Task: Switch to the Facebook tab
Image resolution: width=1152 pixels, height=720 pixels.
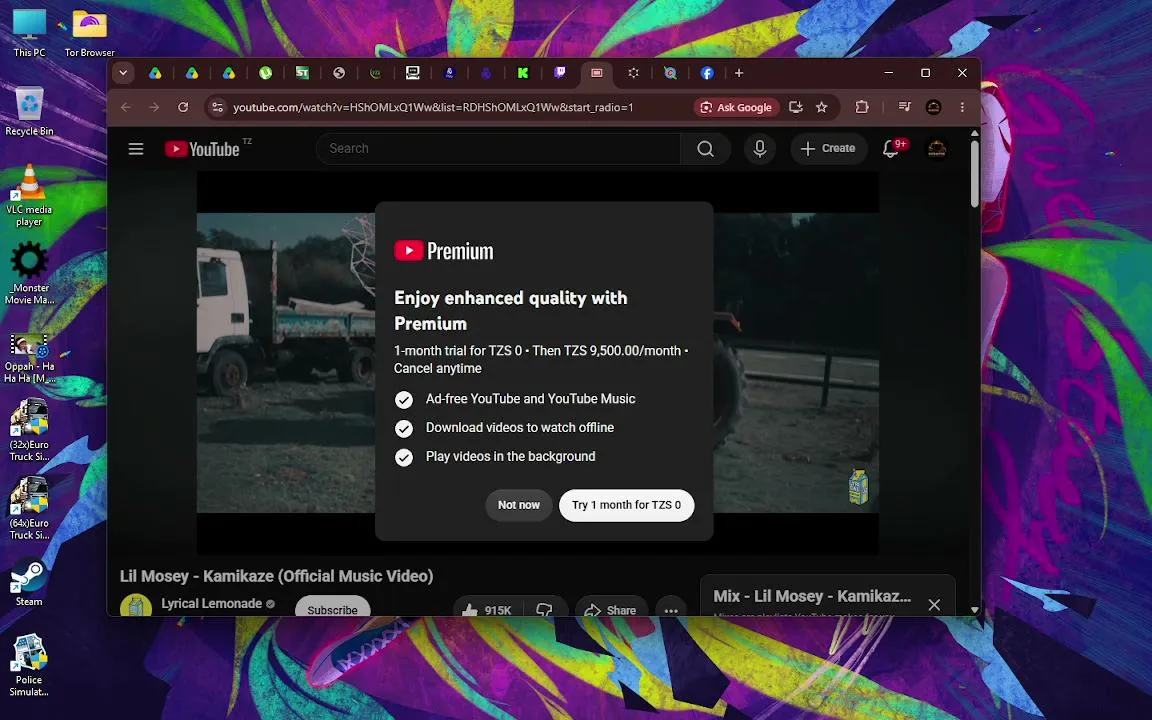Action: click(x=707, y=73)
